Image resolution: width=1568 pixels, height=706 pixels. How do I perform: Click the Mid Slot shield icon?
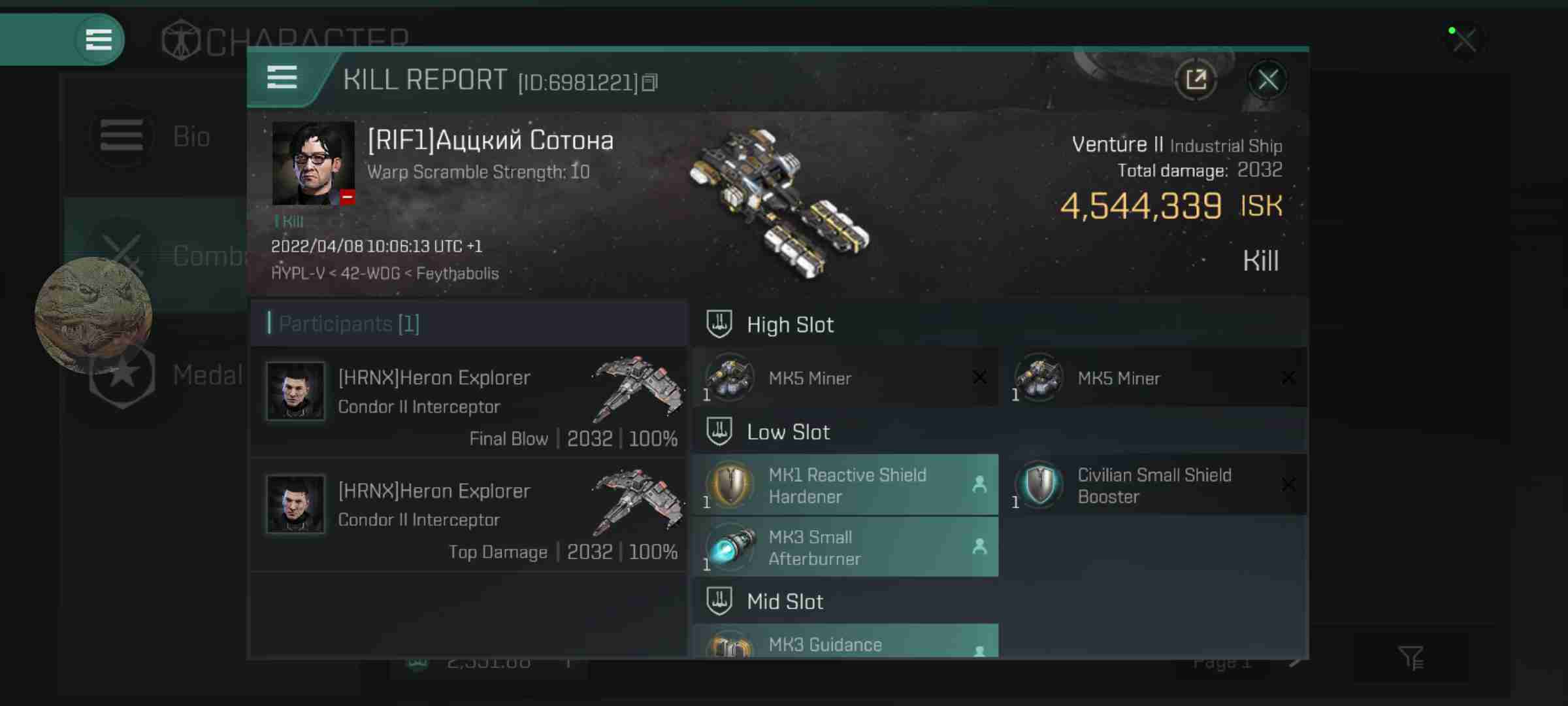point(720,601)
